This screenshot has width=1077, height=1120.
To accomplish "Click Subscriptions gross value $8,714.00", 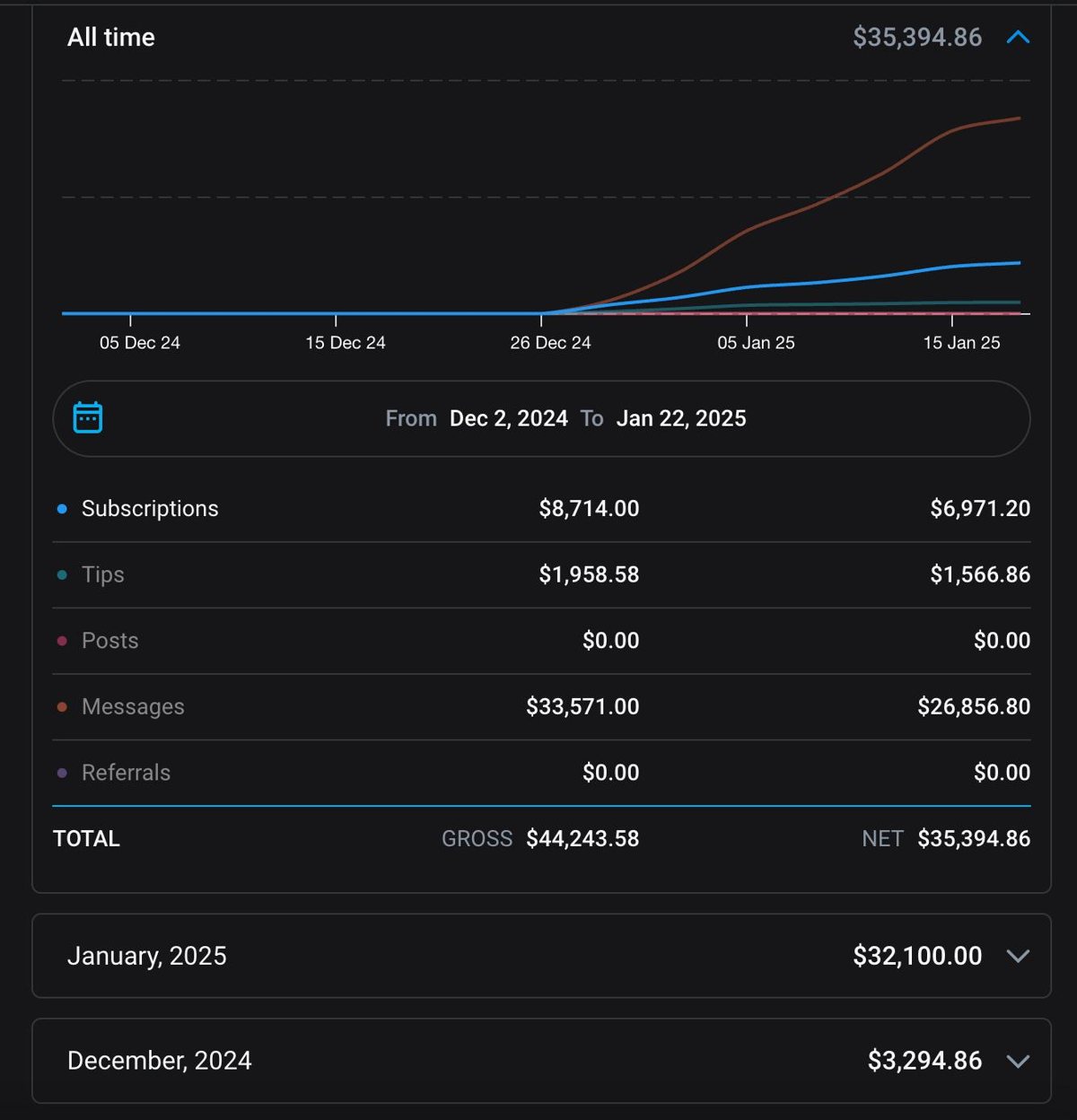I will coord(589,509).
